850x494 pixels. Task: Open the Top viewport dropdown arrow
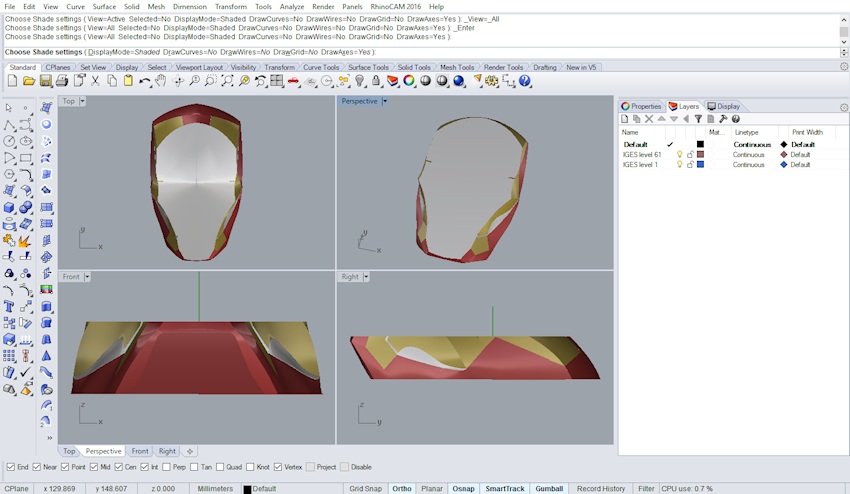tap(82, 101)
